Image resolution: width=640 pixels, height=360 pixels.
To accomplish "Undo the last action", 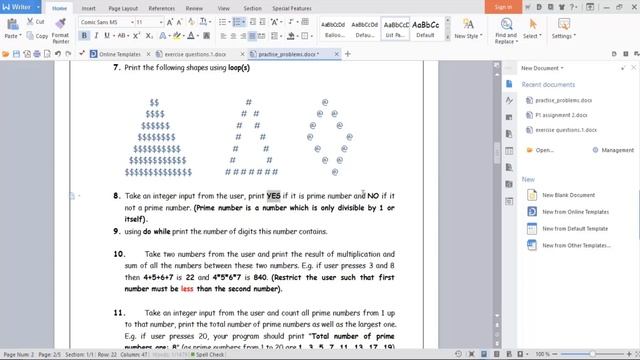I will click(58, 54).
